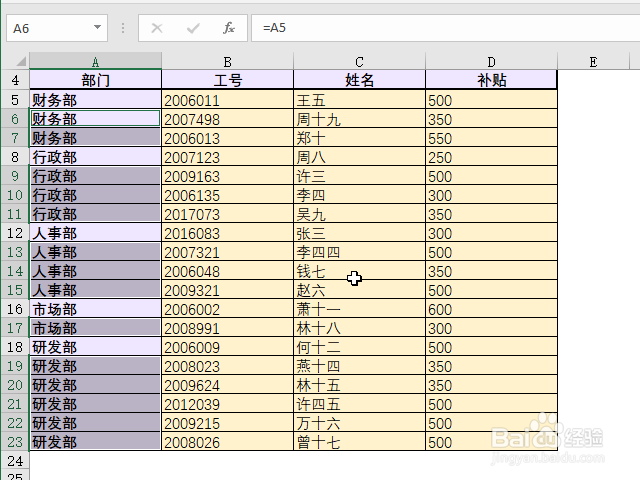
Task: Click the Name Box showing A6
Action: pyautogui.click(x=57, y=28)
